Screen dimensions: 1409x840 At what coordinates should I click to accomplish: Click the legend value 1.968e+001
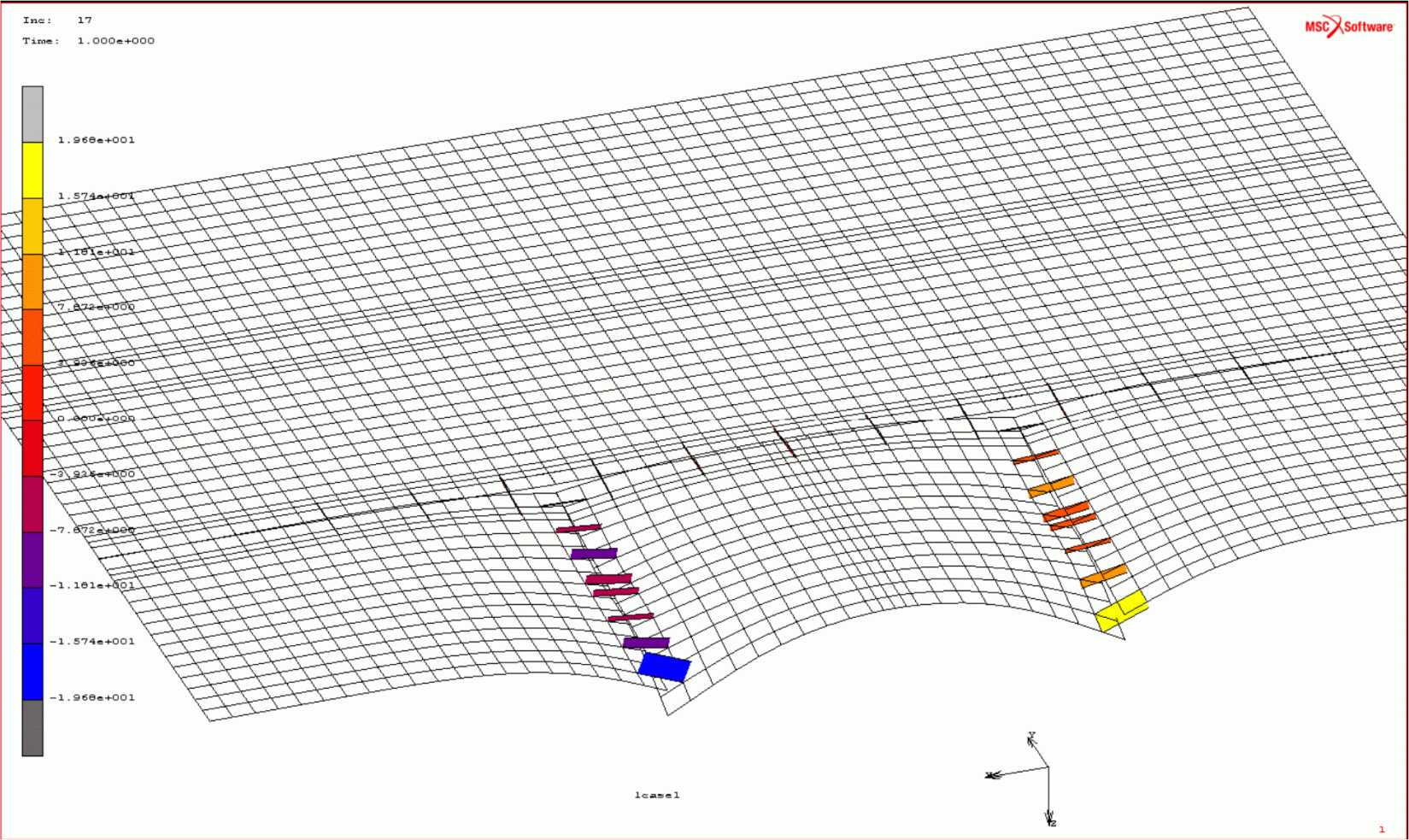pyautogui.click(x=96, y=140)
